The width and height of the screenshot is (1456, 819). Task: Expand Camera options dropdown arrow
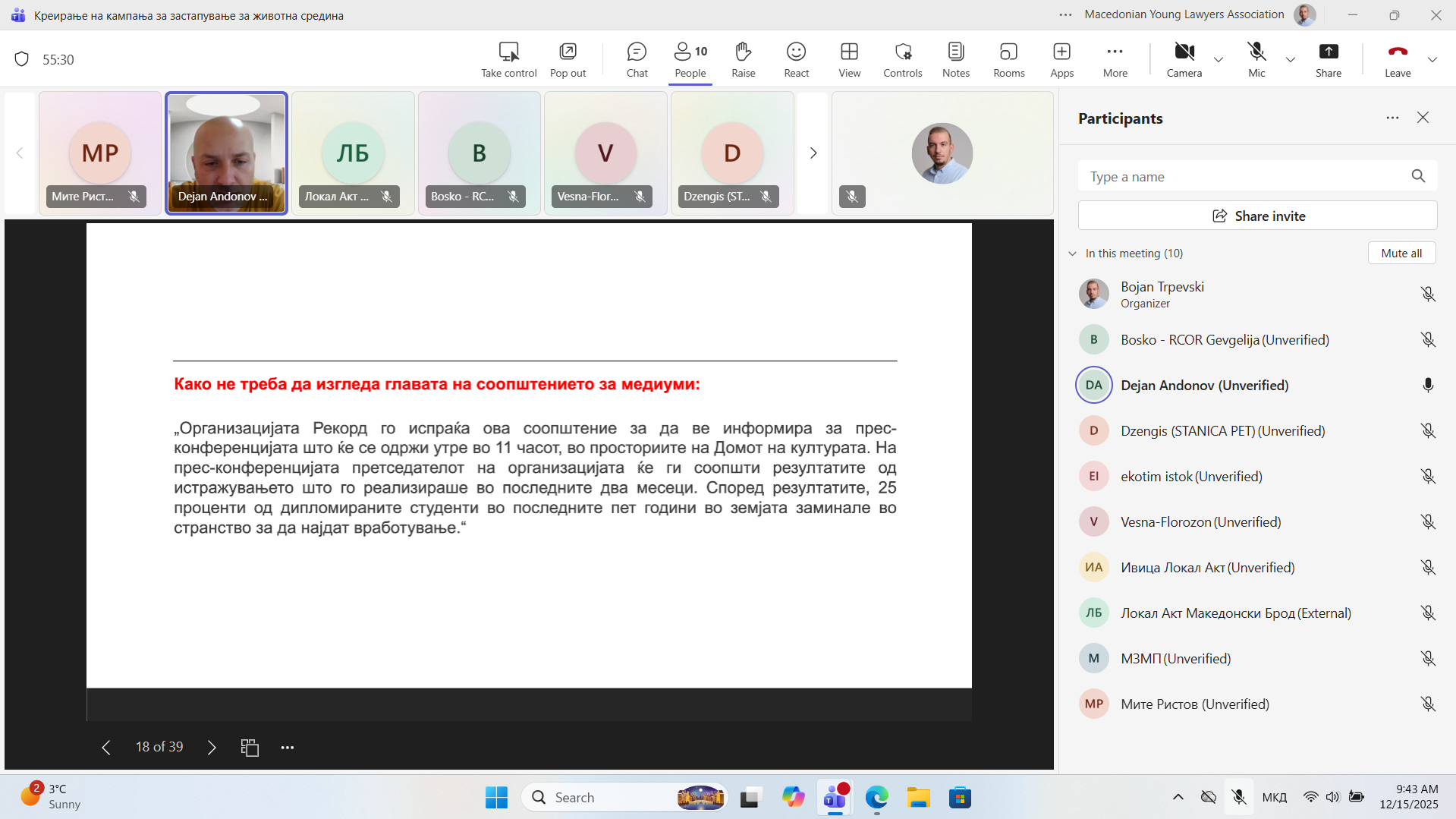(x=1219, y=60)
